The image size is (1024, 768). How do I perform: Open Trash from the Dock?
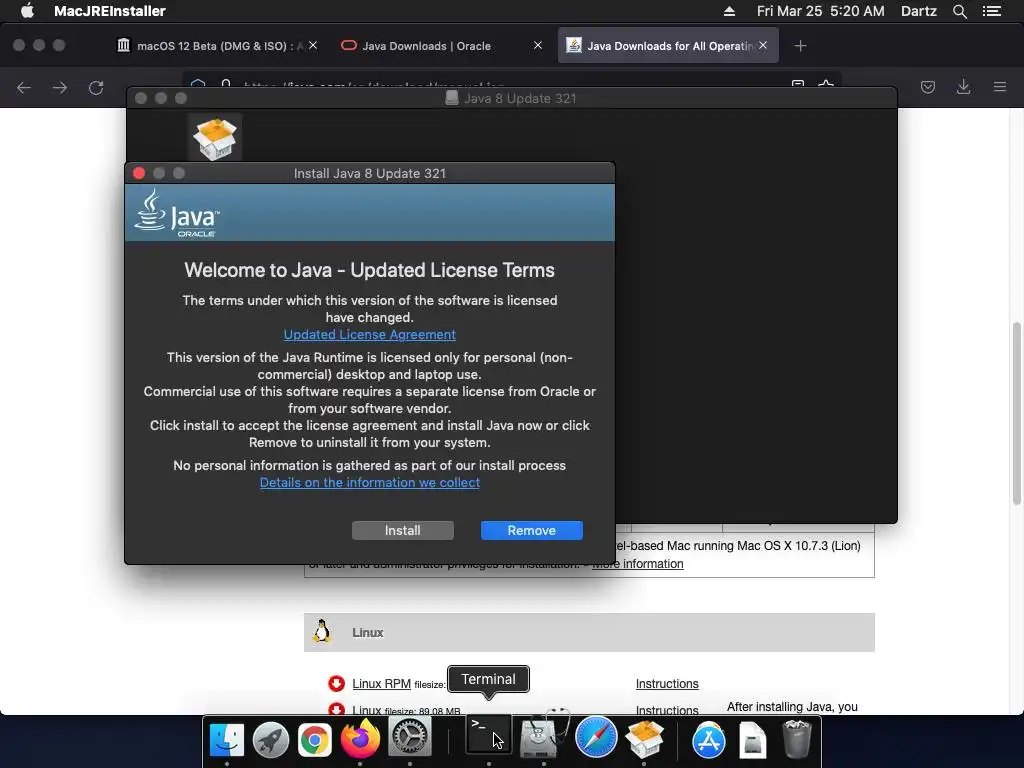pos(797,739)
